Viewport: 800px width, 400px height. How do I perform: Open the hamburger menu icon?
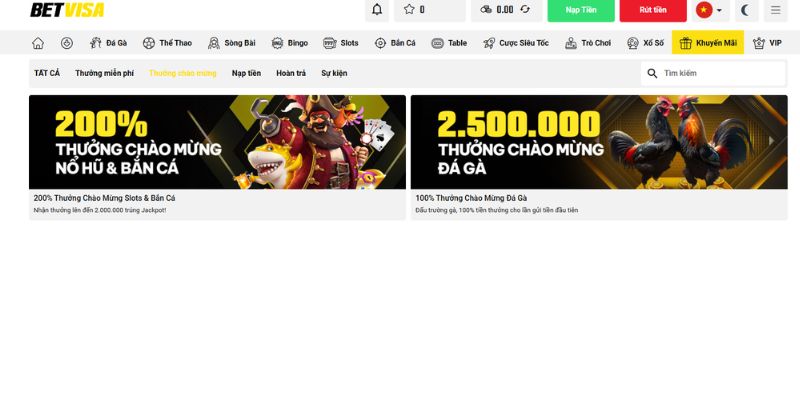776,10
